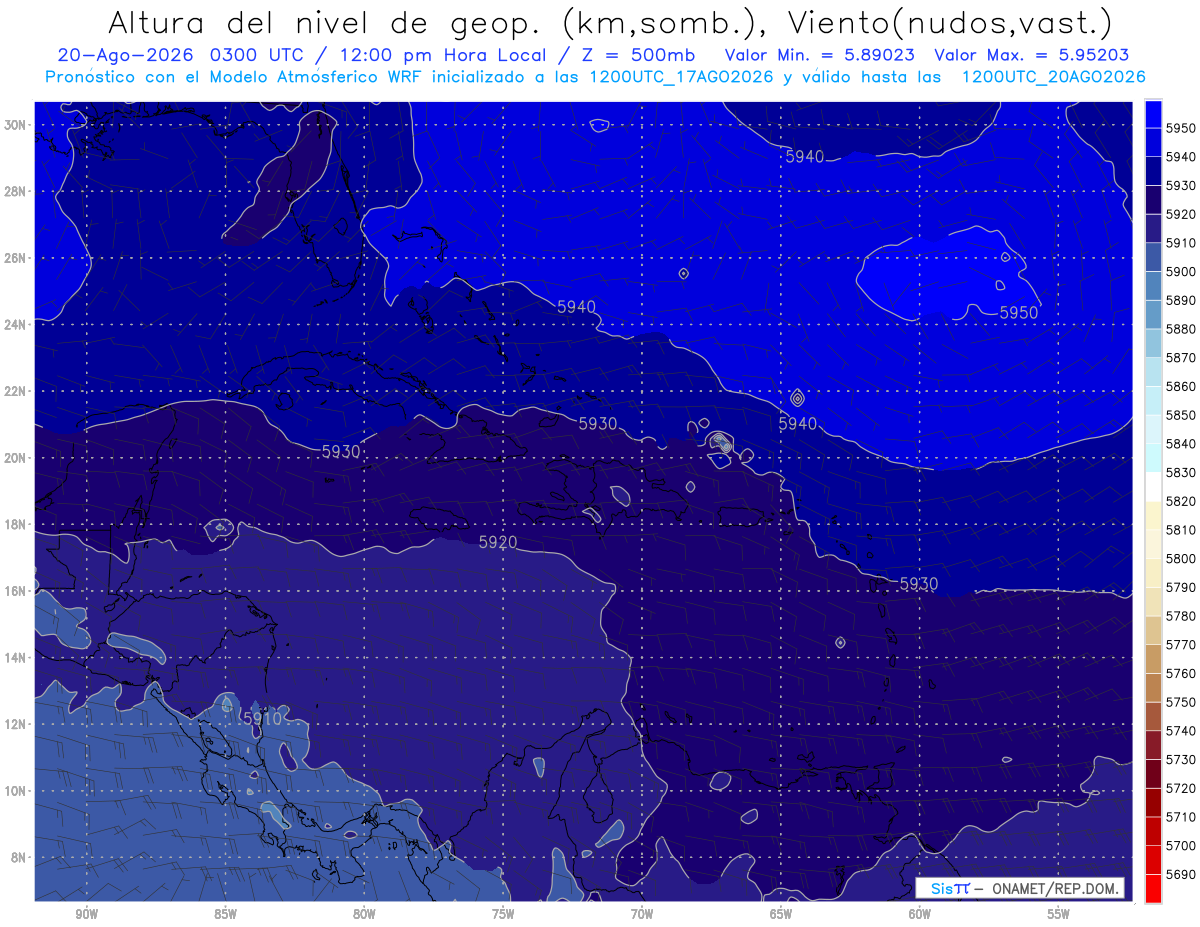The height and width of the screenshot is (927, 1200).
Task: Click the 20N latitude axis label
Action: [x=14, y=458]
